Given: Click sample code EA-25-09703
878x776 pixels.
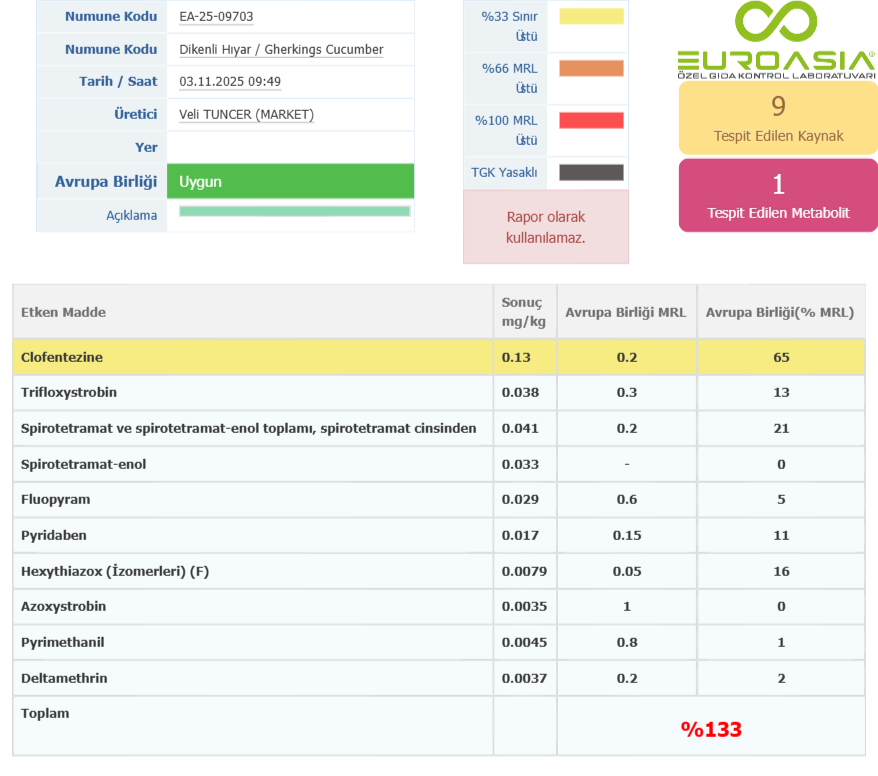Looking at the screenshot, I should tap(216, 17).
